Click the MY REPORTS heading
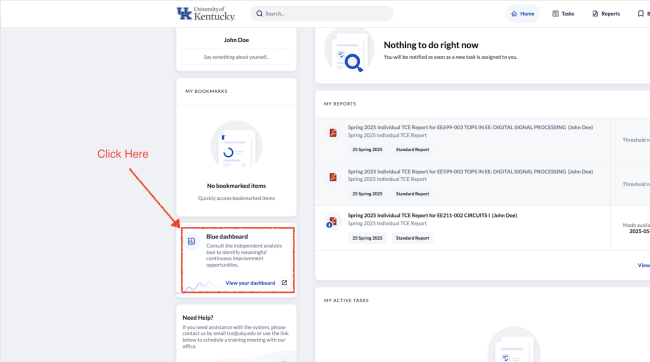The image size is (650, 362). [340, 104]
